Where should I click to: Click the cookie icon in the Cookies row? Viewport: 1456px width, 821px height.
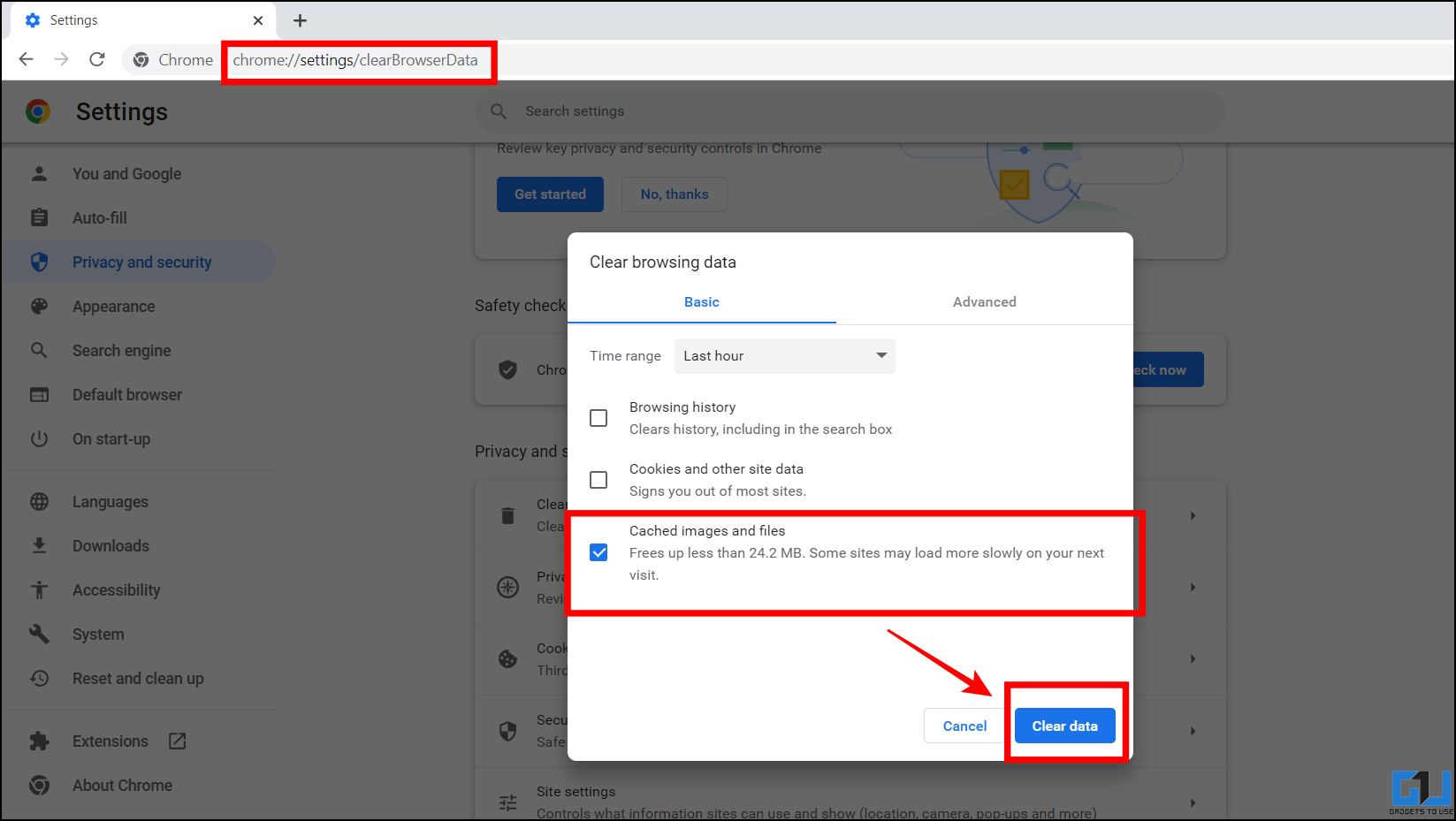pos(507,658)
